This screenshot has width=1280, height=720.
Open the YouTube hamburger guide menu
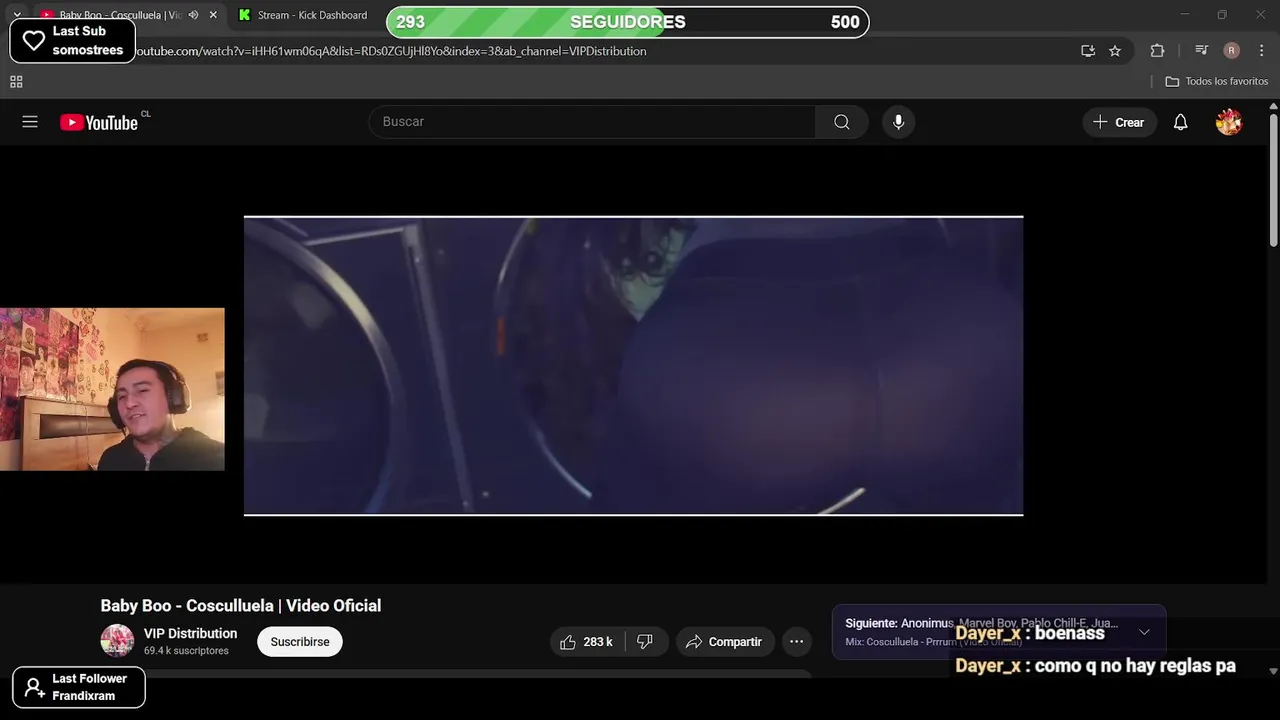(30, 122)
